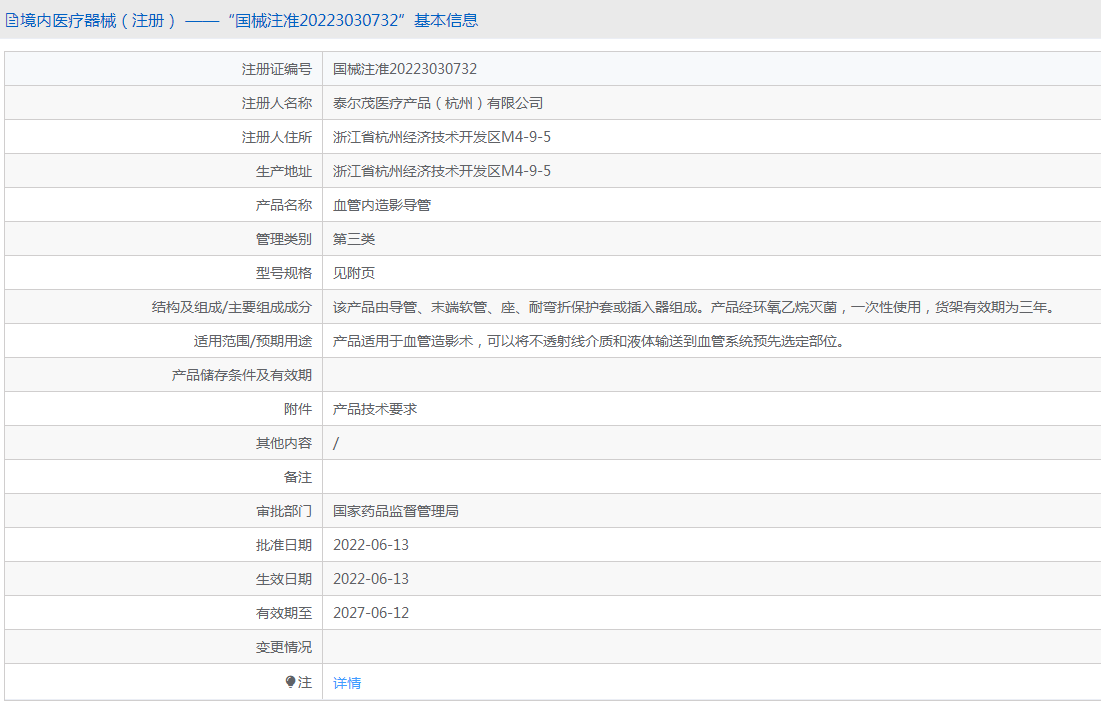This screenshot has height=704, width=1101.
Task: Click the registrant address value in 注册人住所 row
Action: click(x=442, y=137)
